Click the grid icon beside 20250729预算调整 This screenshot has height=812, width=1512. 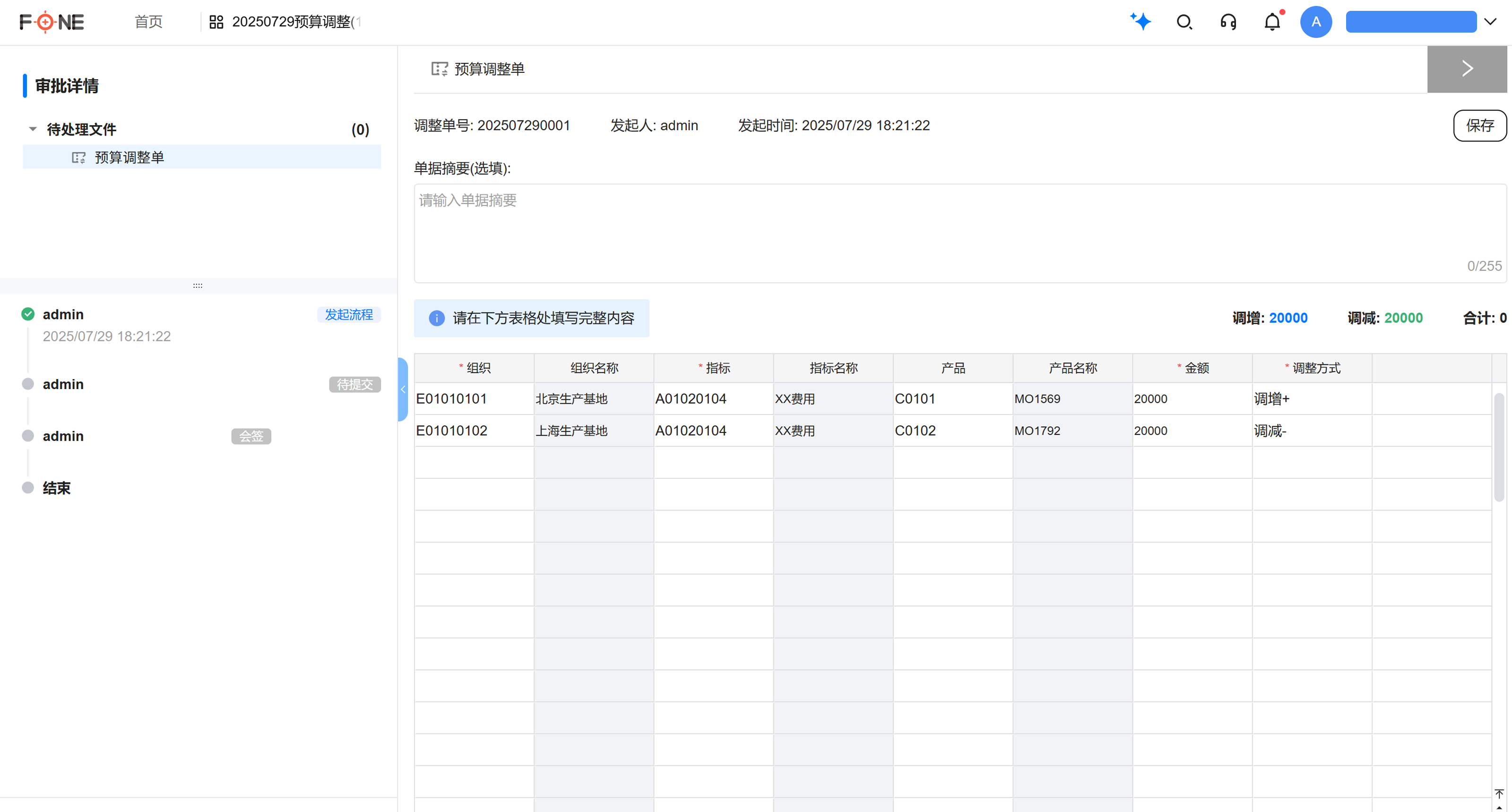[216, 21]
